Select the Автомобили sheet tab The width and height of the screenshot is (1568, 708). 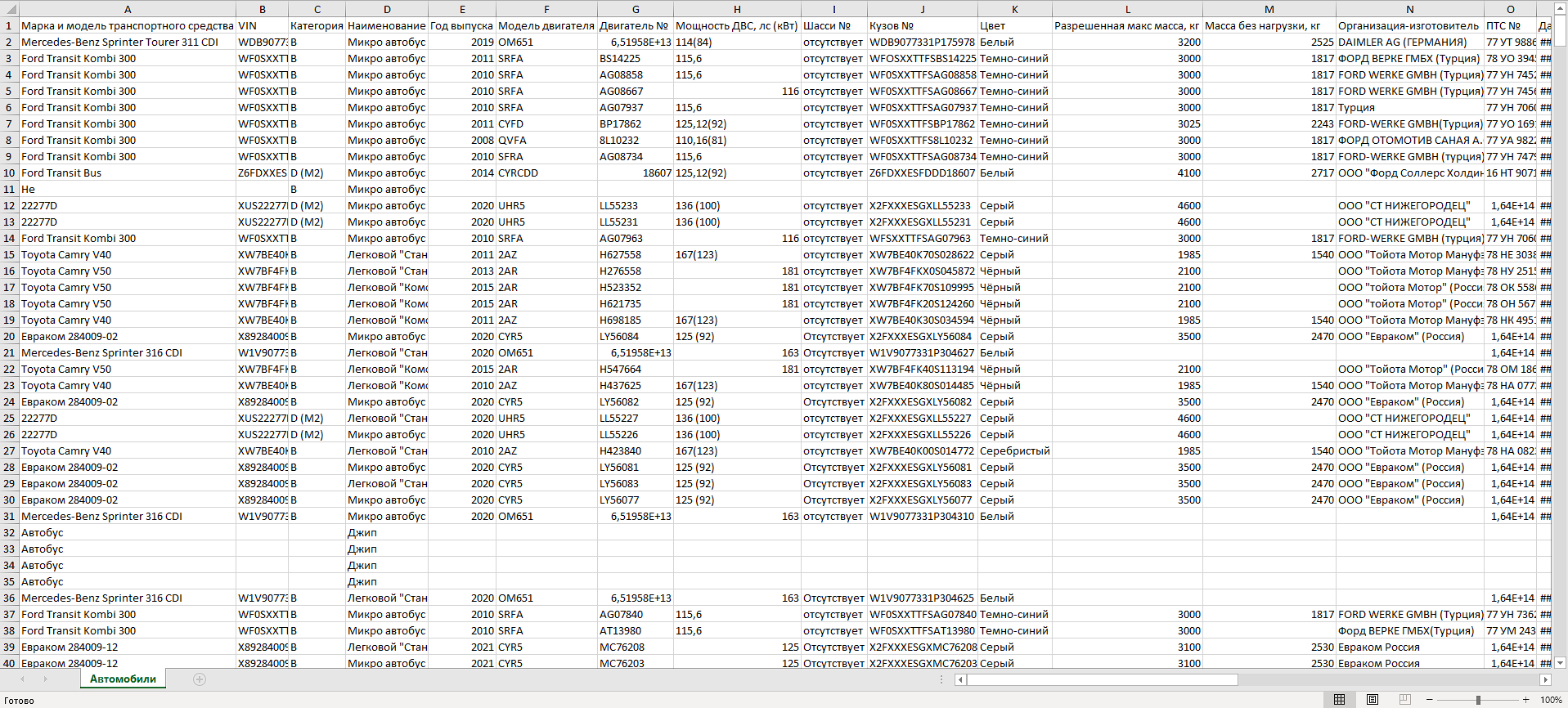pos(123,679)
